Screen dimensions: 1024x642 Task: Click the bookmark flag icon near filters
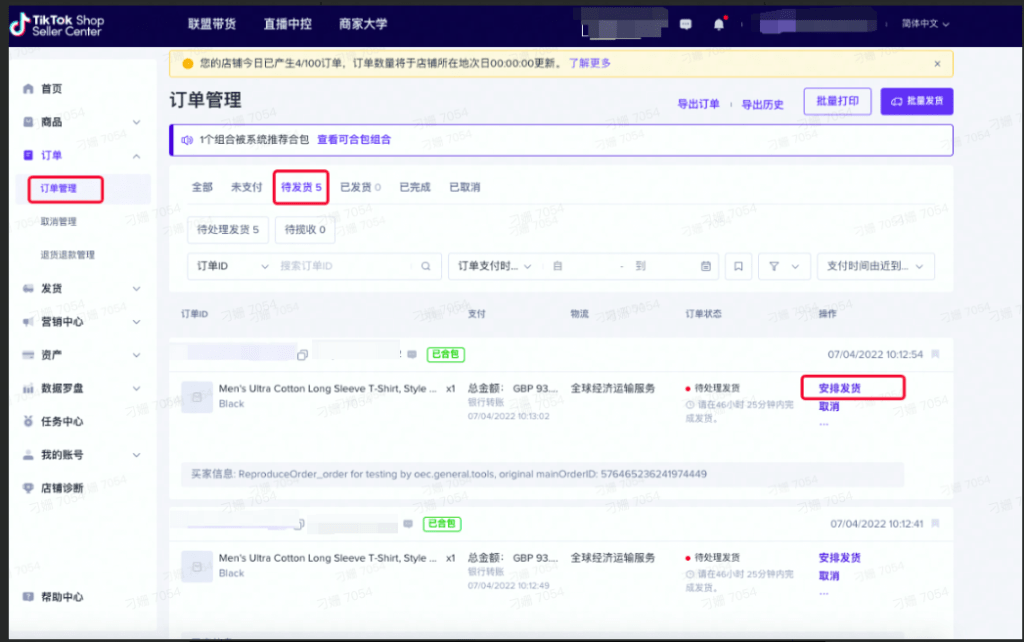738,266
